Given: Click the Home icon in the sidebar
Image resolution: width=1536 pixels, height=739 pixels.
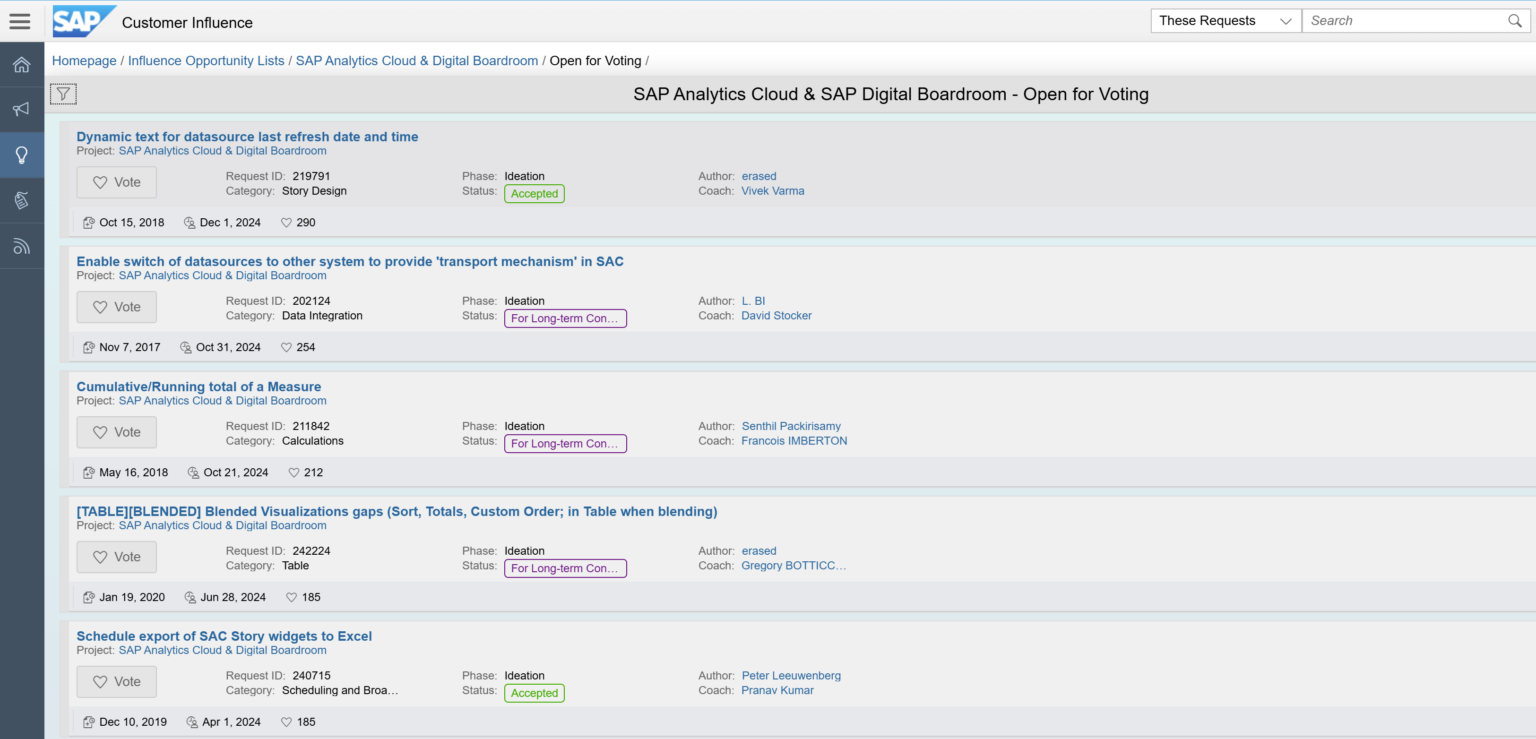Looking at the screenshot, I should pyautogui.click(x=21, y=63).
